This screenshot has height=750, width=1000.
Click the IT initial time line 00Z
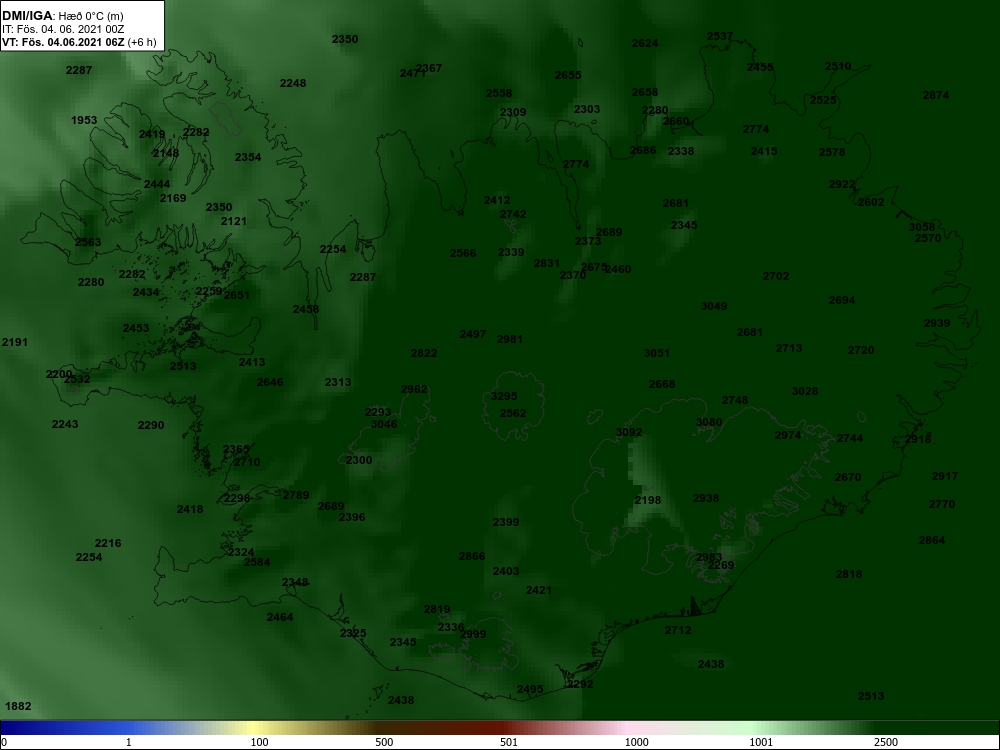coord(64,29)
